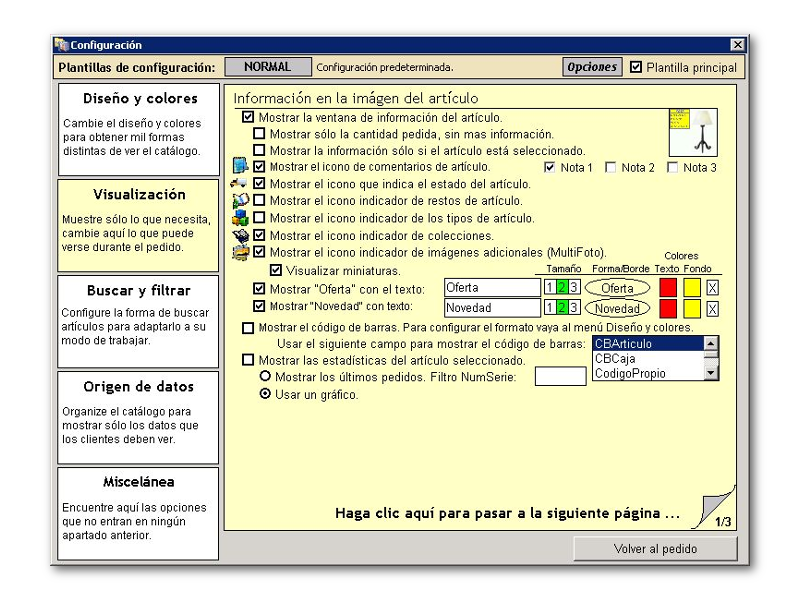Screen dimensions: 800x600
Task: Pick the Oferta yellow background color swatch
Action: (692, 288)
